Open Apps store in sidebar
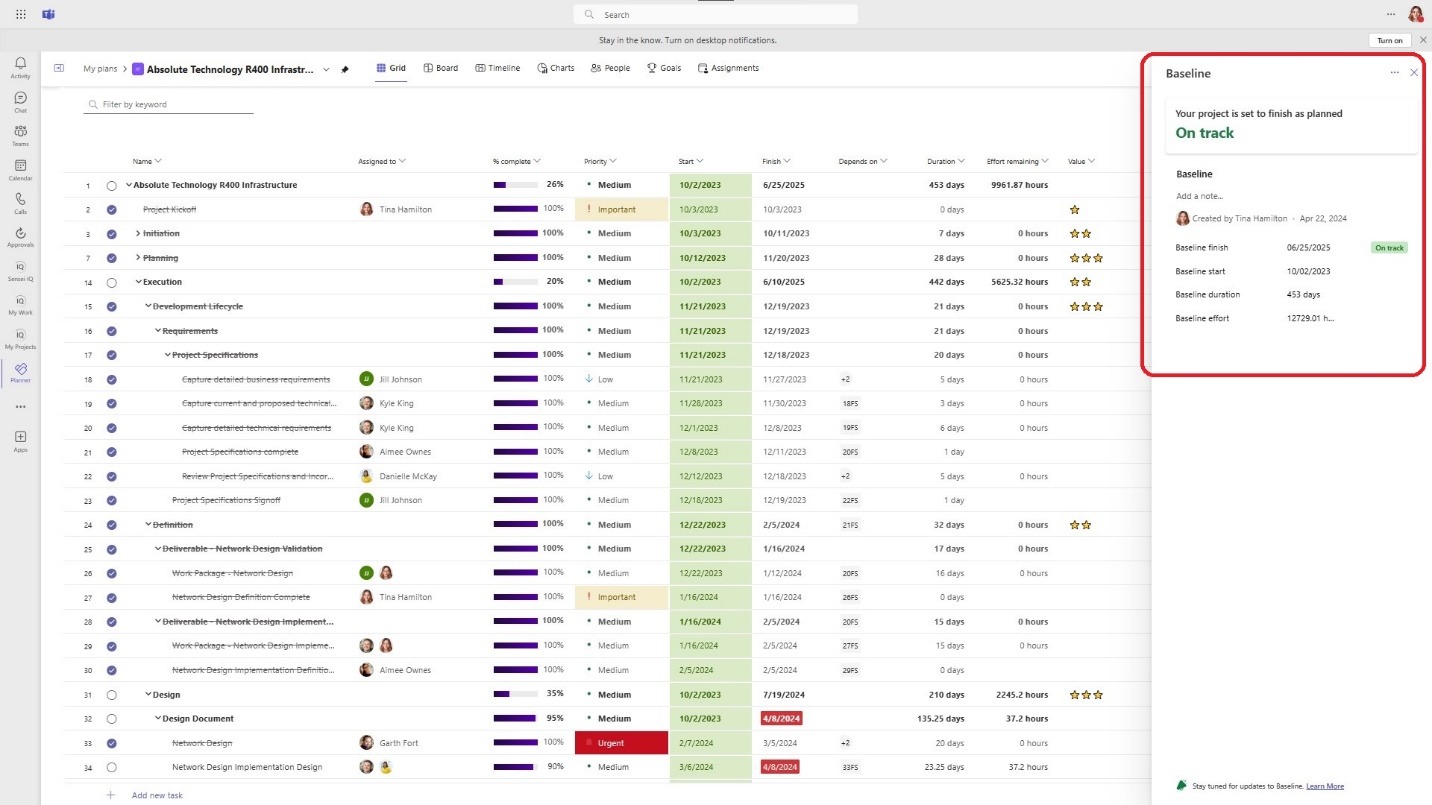The width and height of the screenshot is (1432, 805). click(20, 440)
